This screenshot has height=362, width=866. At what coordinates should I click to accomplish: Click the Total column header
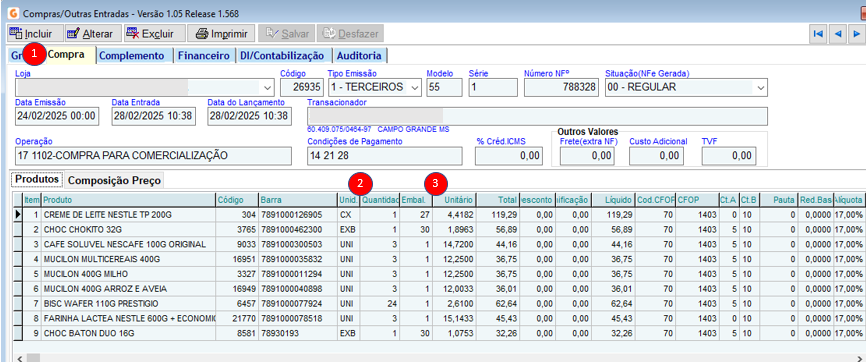pos(497,200)
